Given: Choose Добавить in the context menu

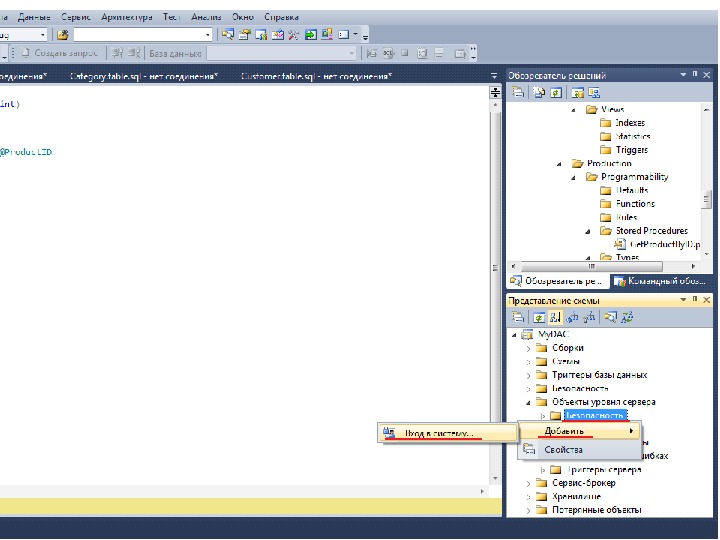Looking at the screenshot, I should (x=580, y=431).
